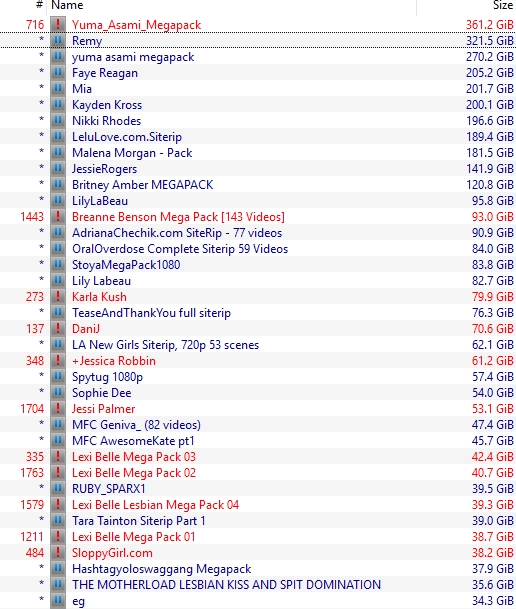Click the paused icon for LeluLove.com.Siterip

click(x=58, y=137)
